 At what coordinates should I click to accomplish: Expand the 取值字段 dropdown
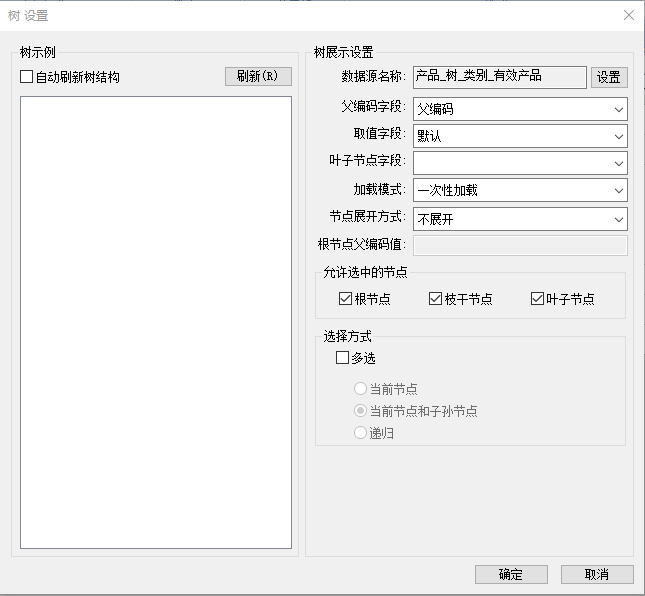(520, 136)
